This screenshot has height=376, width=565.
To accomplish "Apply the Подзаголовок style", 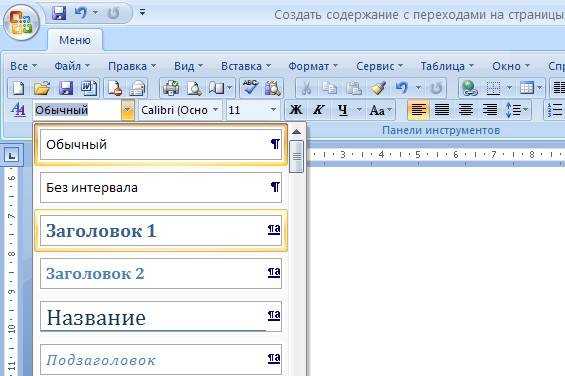I will click(161, 360).
